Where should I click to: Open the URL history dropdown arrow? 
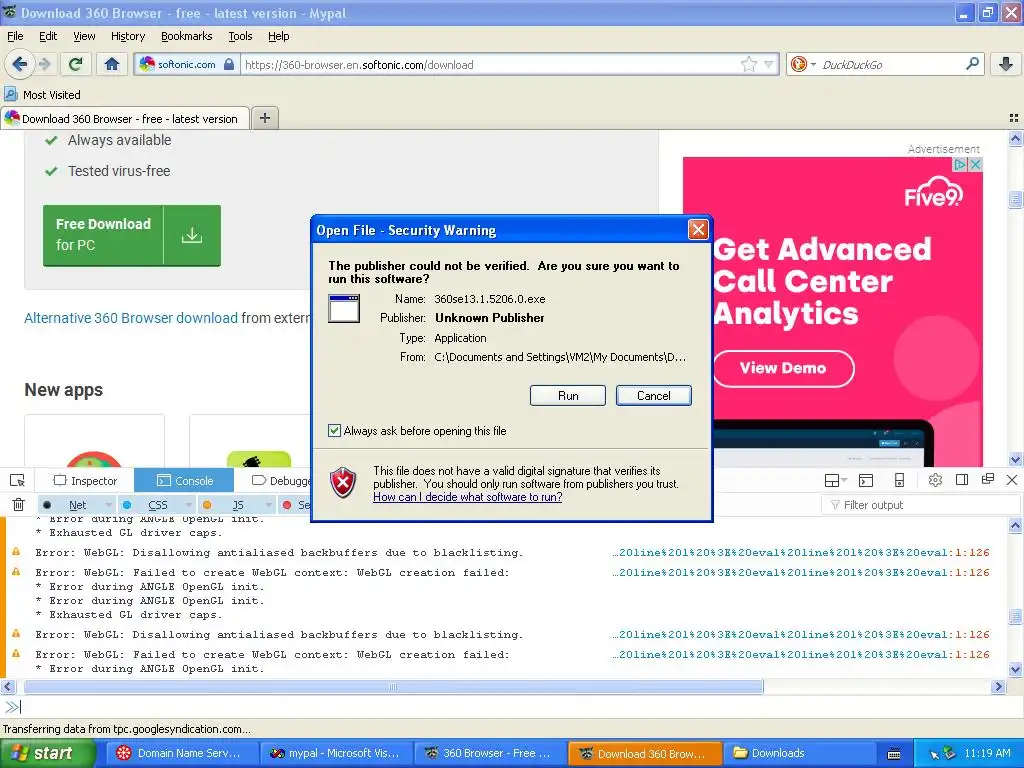coord(769,64)
